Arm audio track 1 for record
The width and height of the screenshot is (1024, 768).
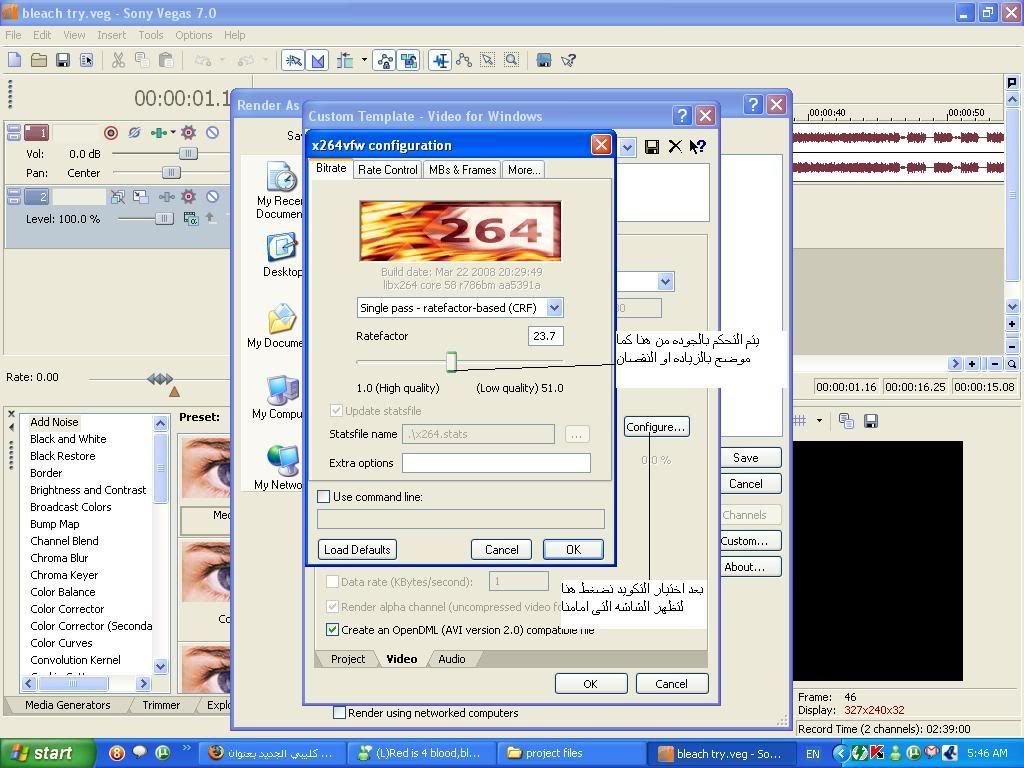[111, 132]
